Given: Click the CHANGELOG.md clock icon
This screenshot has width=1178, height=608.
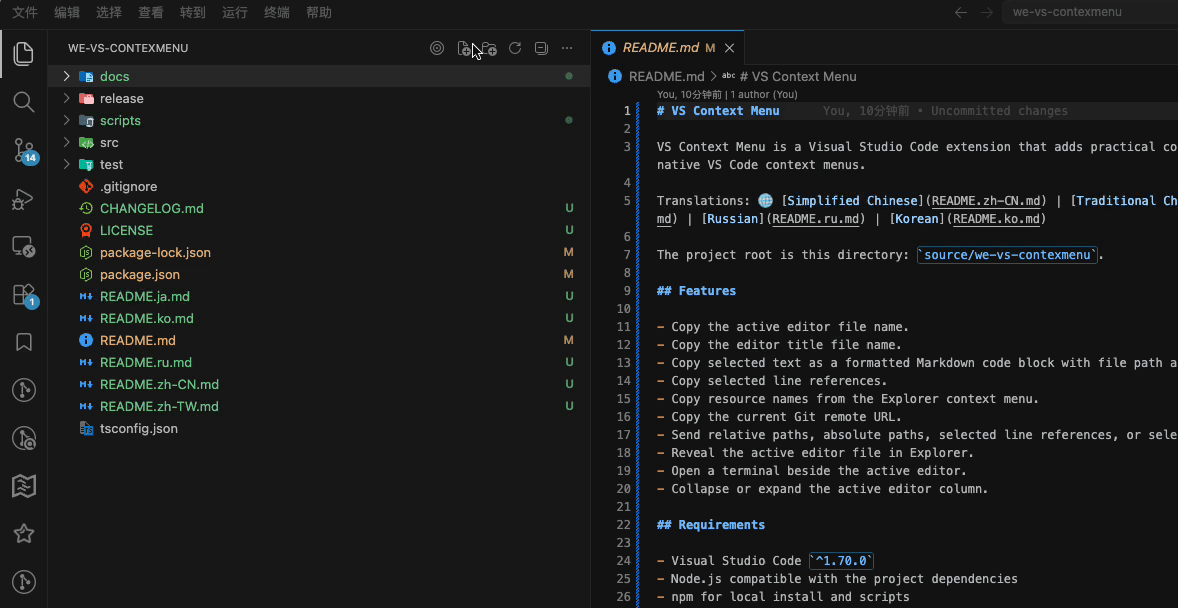Looking at the screenshot, I should (x=86, y=208).
